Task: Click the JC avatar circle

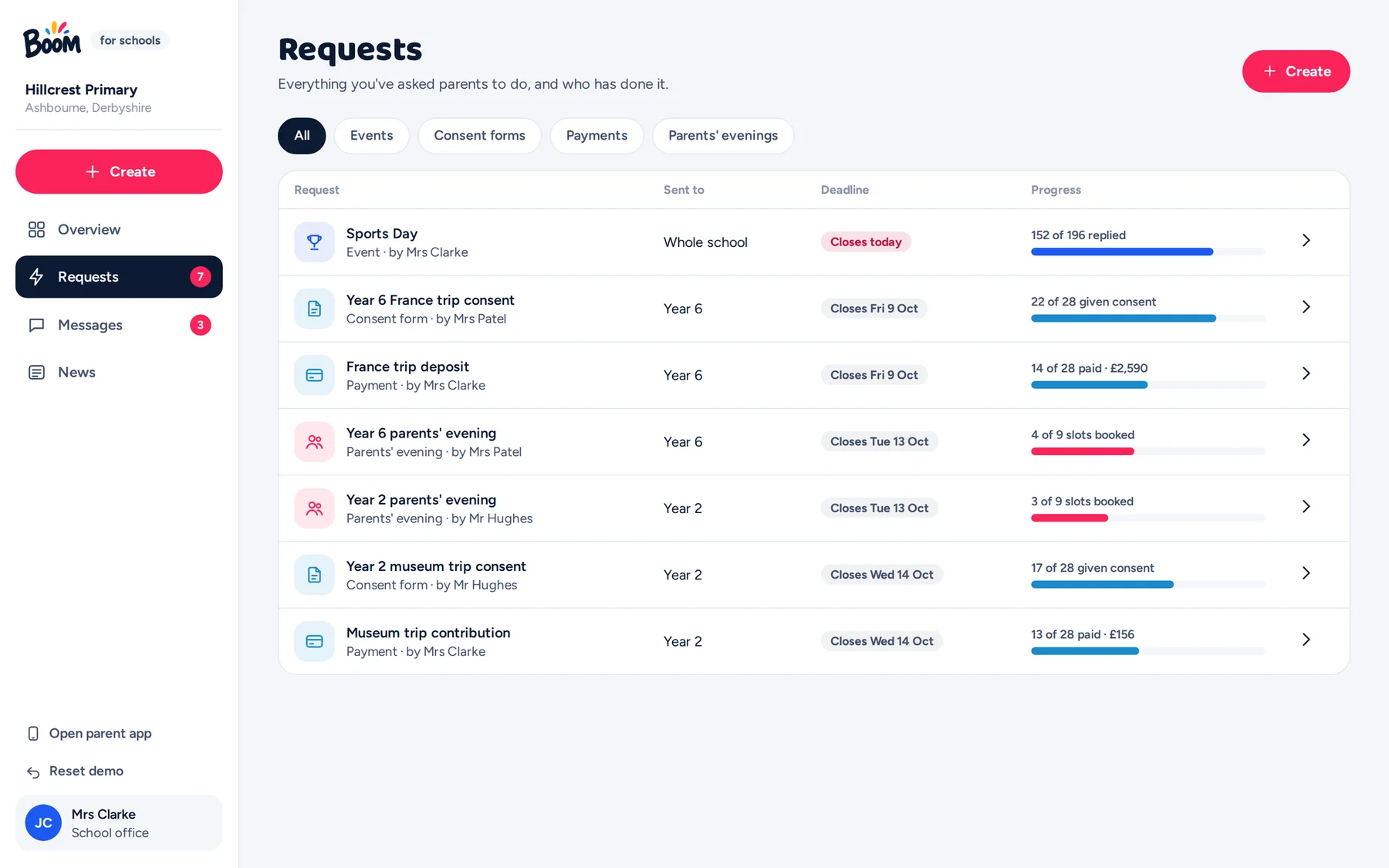Action: pyautogui.click(x=43, y=822)
